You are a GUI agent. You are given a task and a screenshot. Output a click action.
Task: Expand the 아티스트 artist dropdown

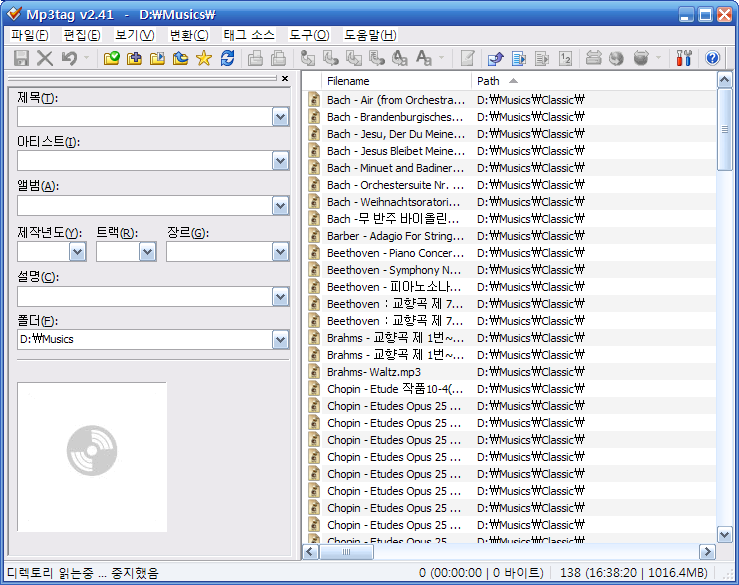(280, 161)
